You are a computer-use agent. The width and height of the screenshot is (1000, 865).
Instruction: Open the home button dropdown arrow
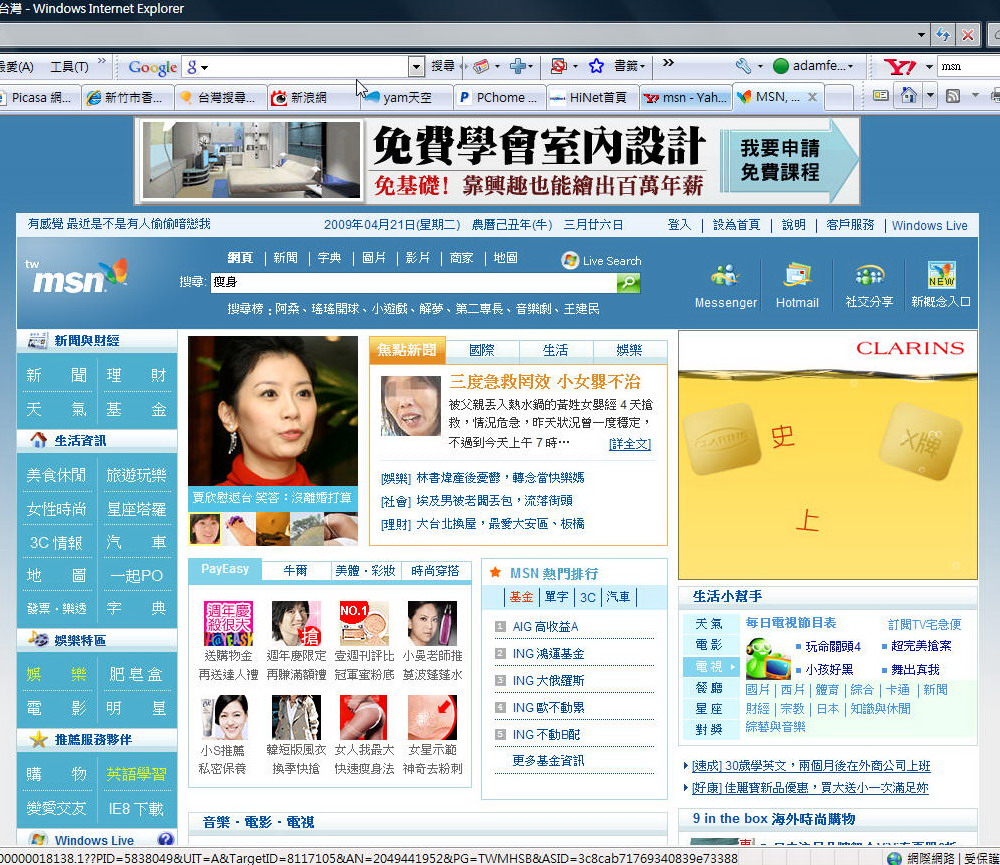click(930, 96)
